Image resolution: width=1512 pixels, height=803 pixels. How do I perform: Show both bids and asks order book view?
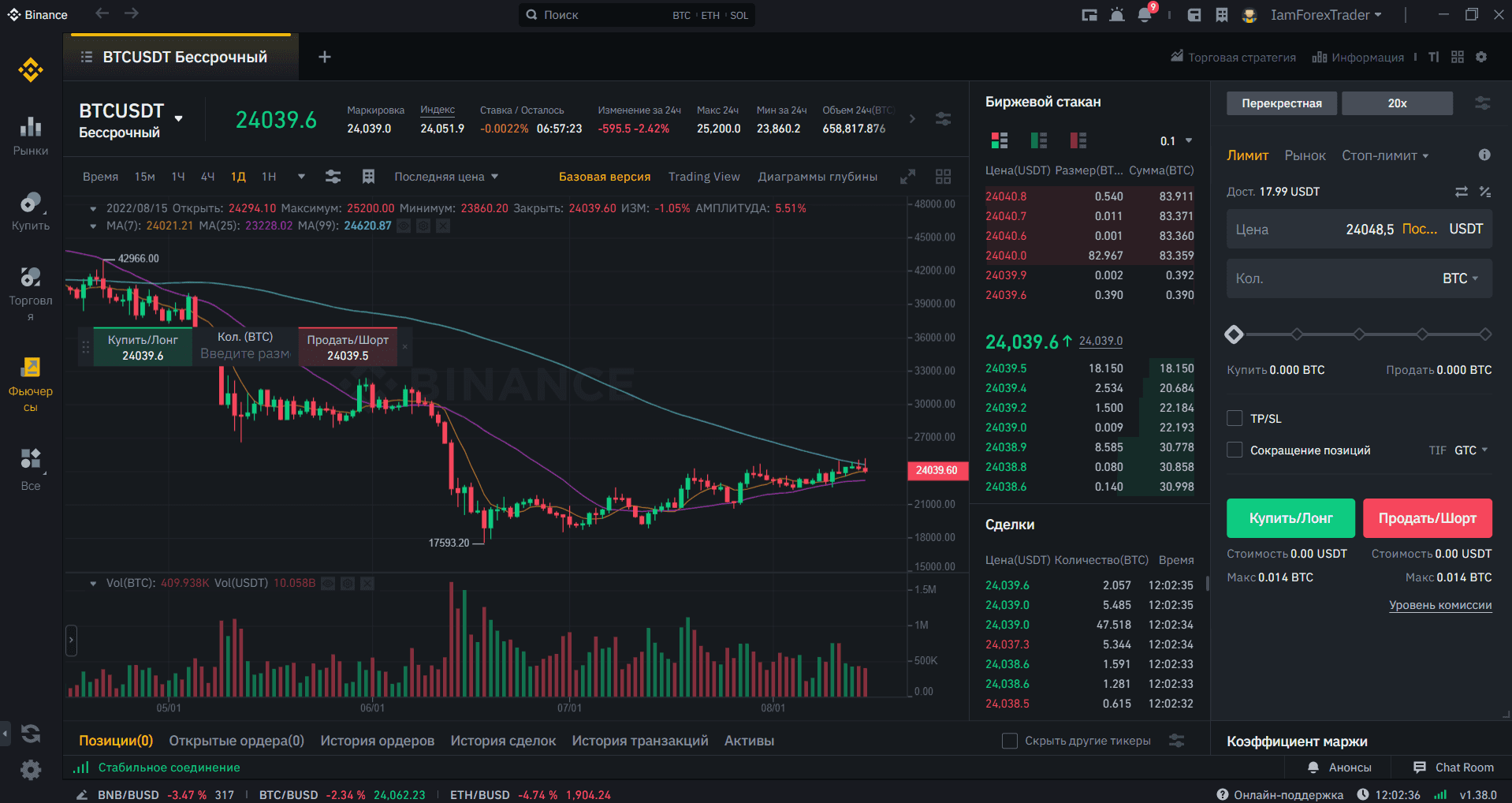click(x=1000, y=140)
